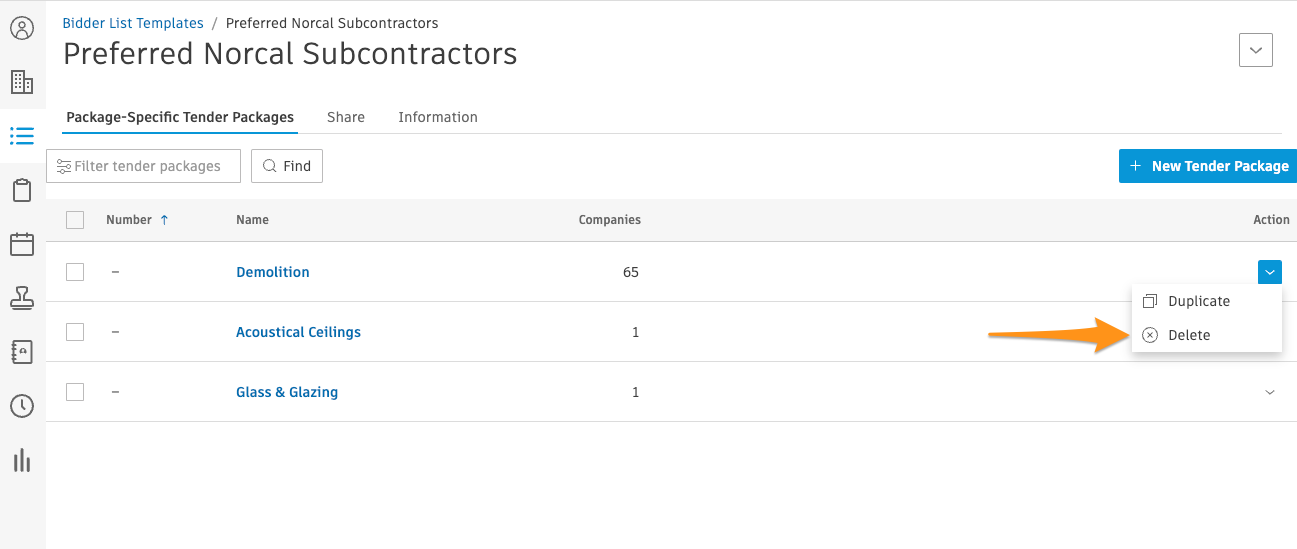Click the New Tender Package button
This screenshot has height=549, width=1297.
(x=1208, y=166)
